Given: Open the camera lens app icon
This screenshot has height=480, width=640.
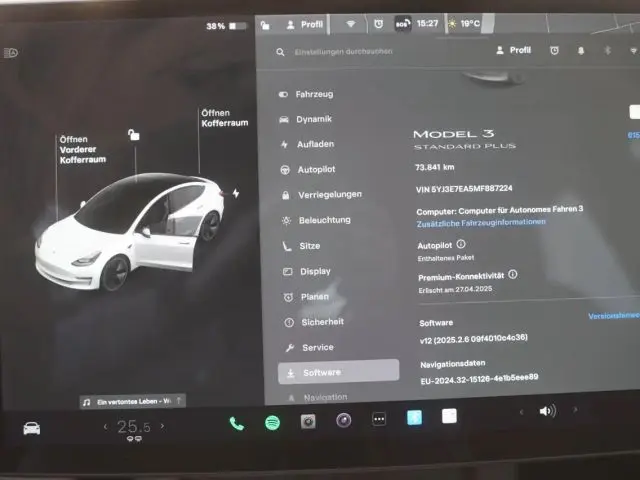Looking at the screenshot, I should (x=344, y=420).
